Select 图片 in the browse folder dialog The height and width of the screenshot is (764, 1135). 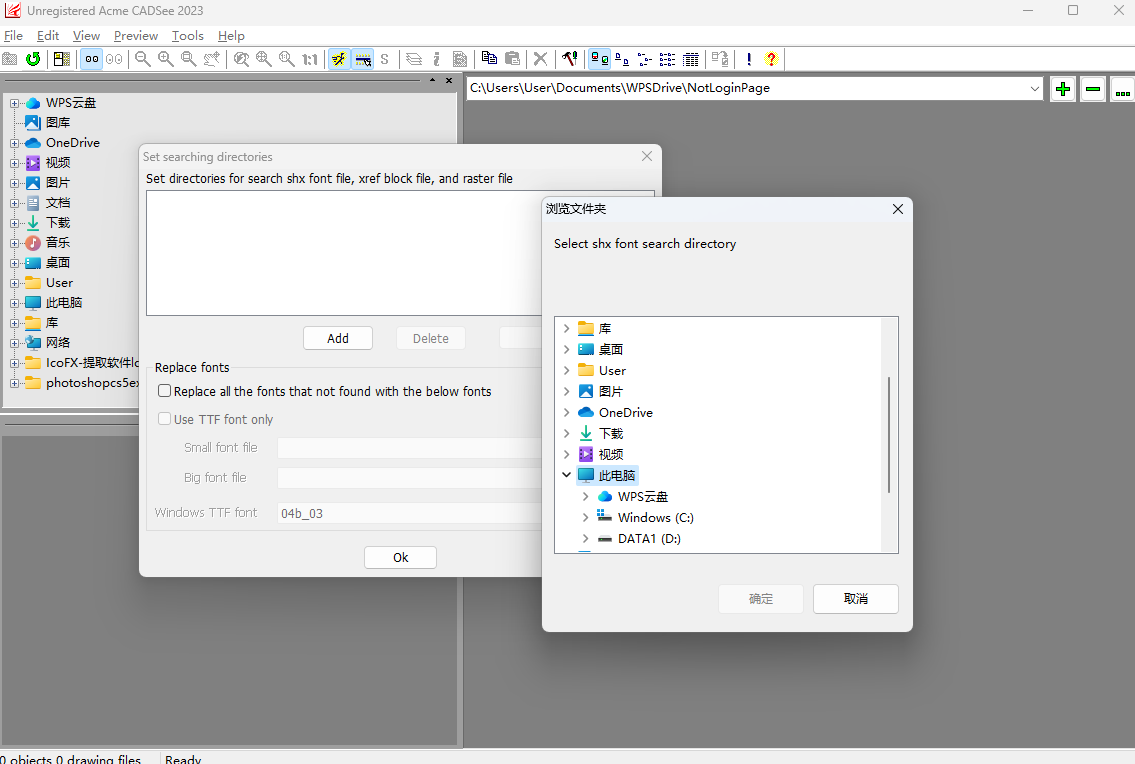pyautogui.click(x=610, y=391)
